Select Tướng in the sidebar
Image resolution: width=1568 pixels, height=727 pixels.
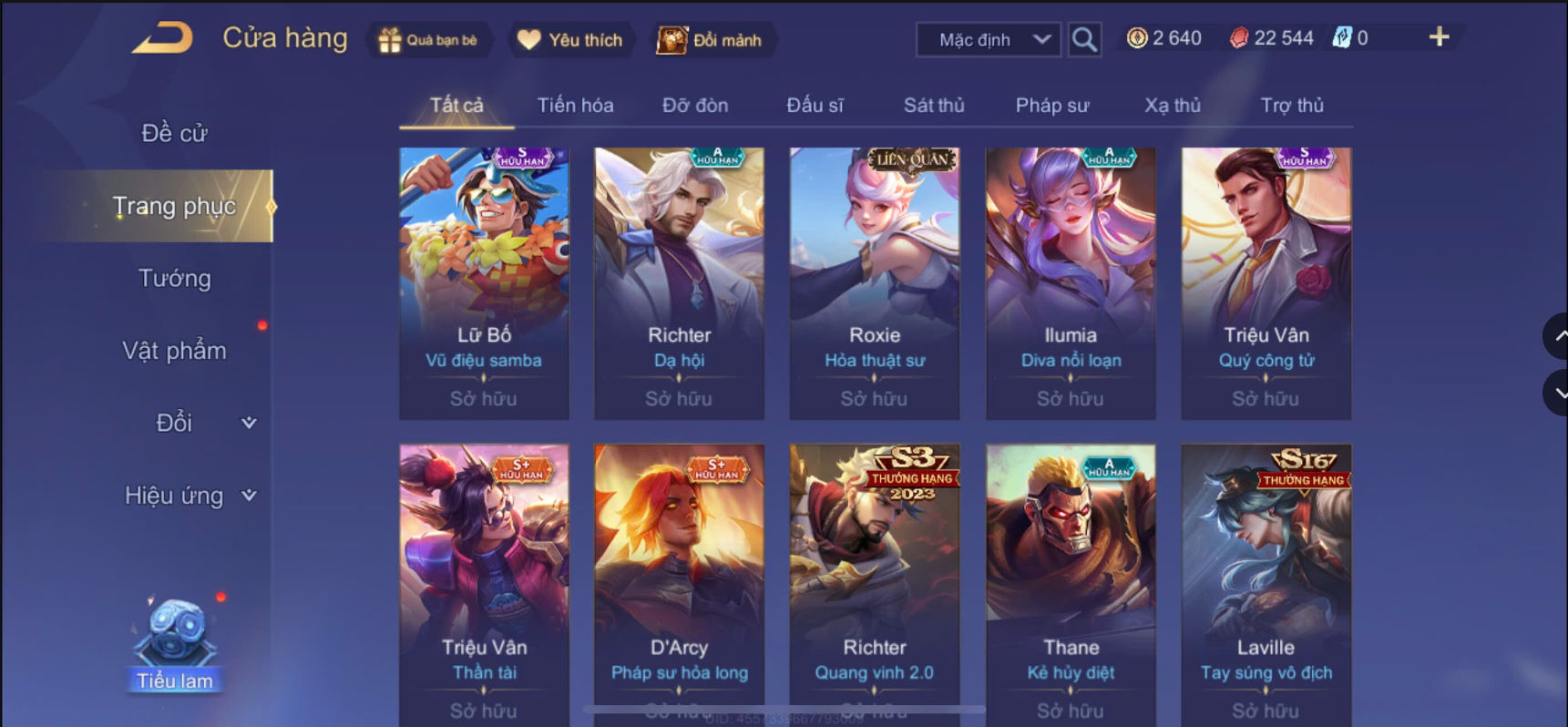tap(174, 278)
